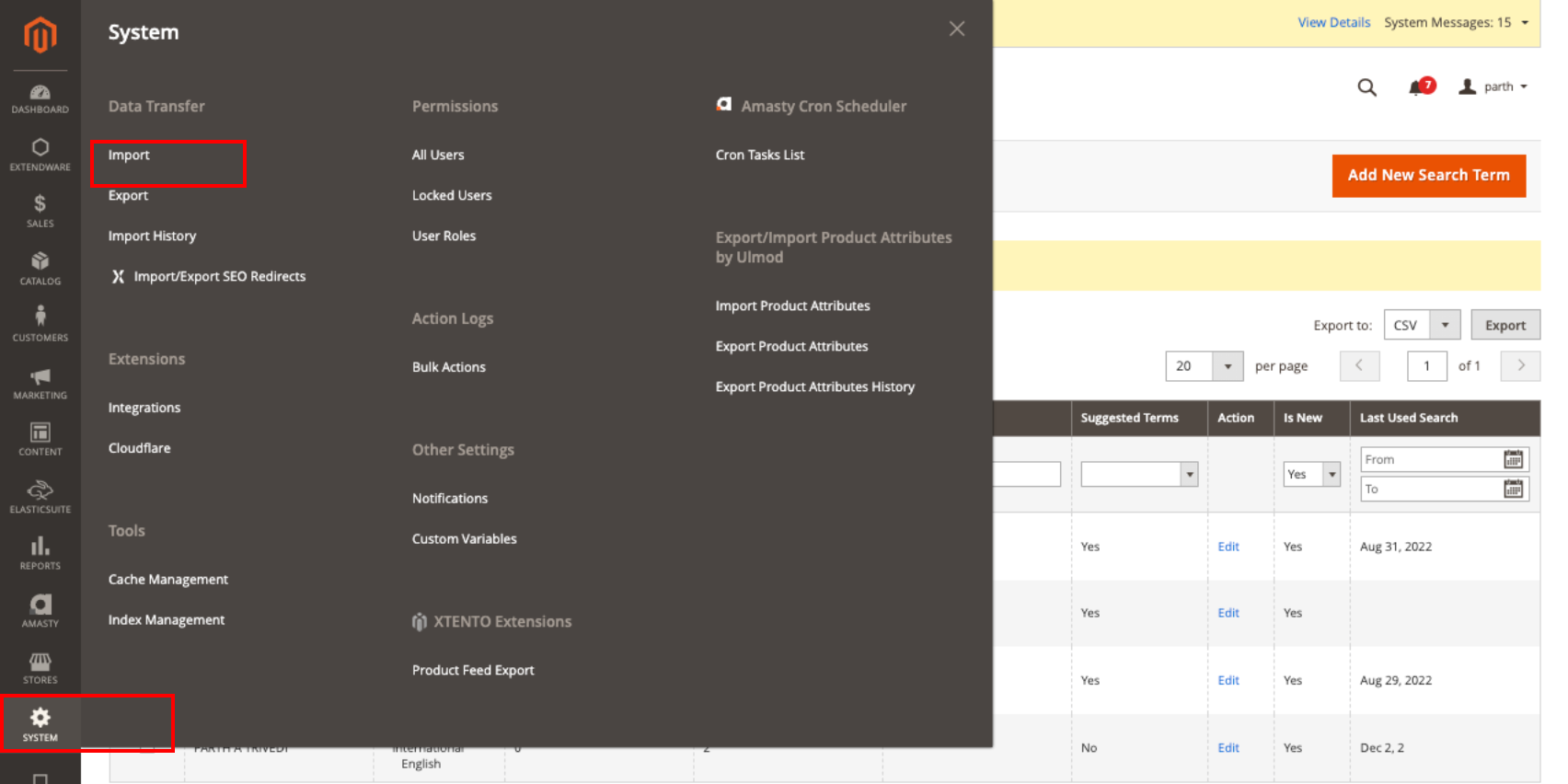Image resolution: width=1568 pixels, height=784 pixels.
Task: Open User Roles under Permissions
Action: click(x=444, y=236)
